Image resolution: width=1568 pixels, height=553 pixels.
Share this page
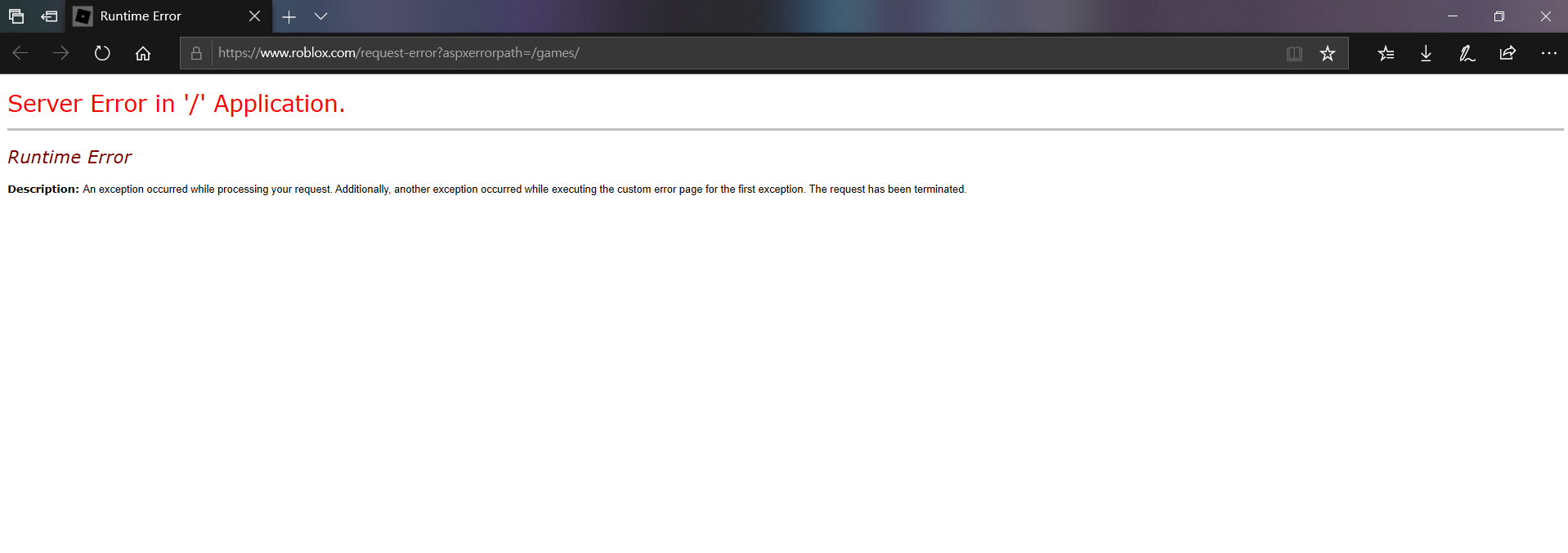(1508, 53)
